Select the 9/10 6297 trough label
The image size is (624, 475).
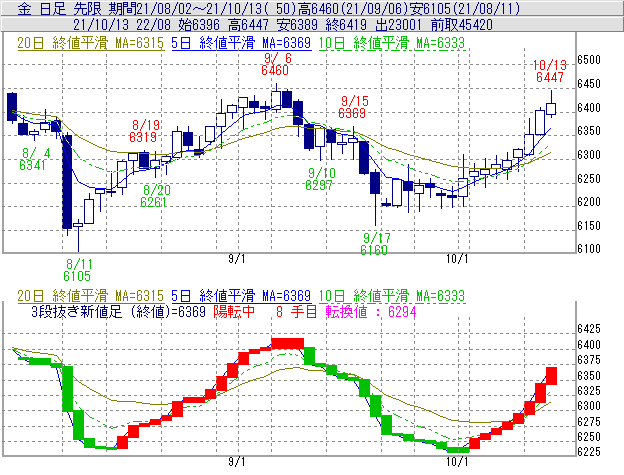click(320, 179)
